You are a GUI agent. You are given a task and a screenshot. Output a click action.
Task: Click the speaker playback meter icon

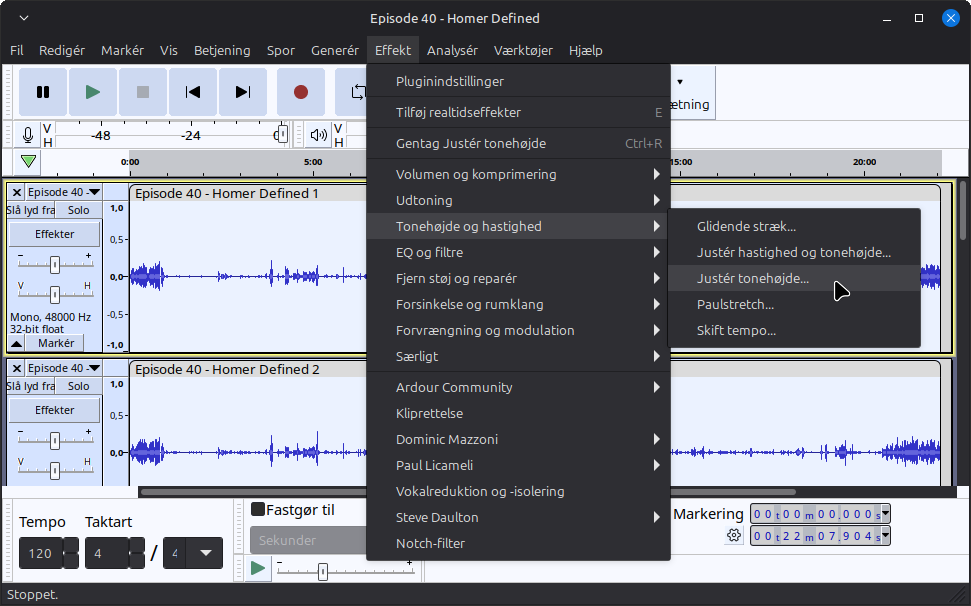tap(318, 135)
